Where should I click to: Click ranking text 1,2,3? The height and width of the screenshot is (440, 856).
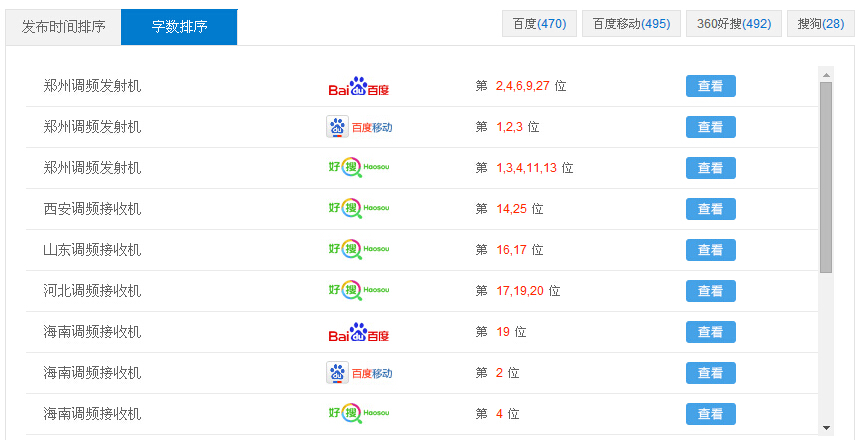509,127
